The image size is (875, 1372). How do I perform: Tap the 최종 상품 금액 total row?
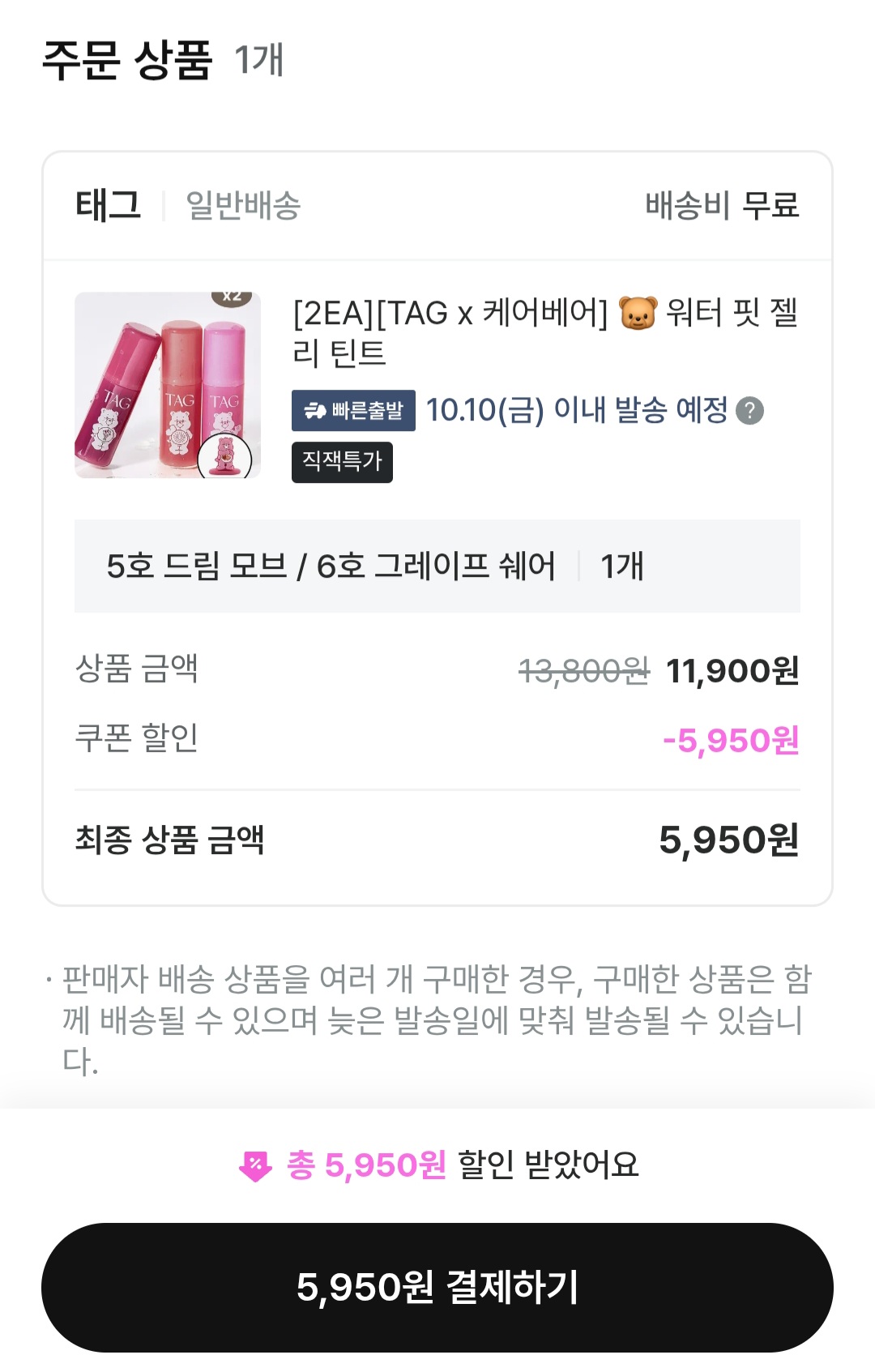[x=437, y=840]
